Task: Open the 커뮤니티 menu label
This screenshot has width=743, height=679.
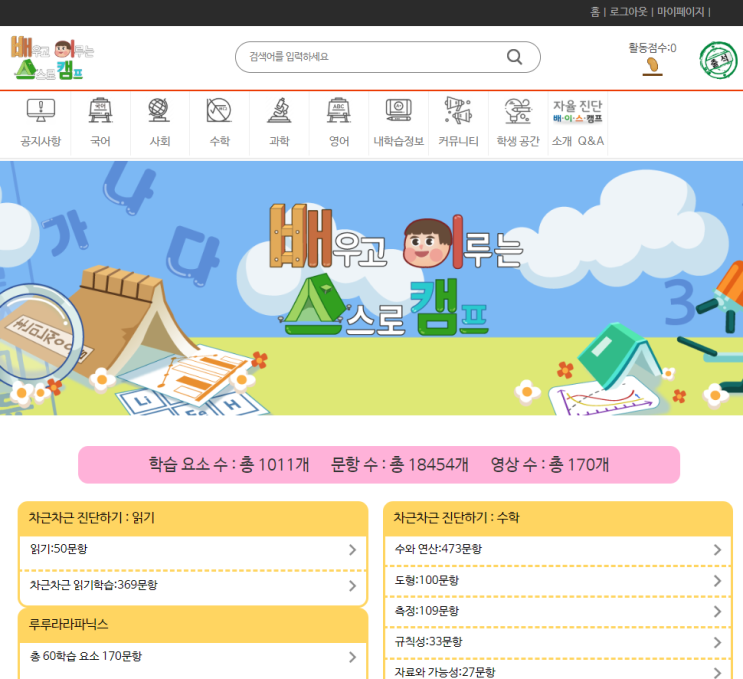Action: 458,141
